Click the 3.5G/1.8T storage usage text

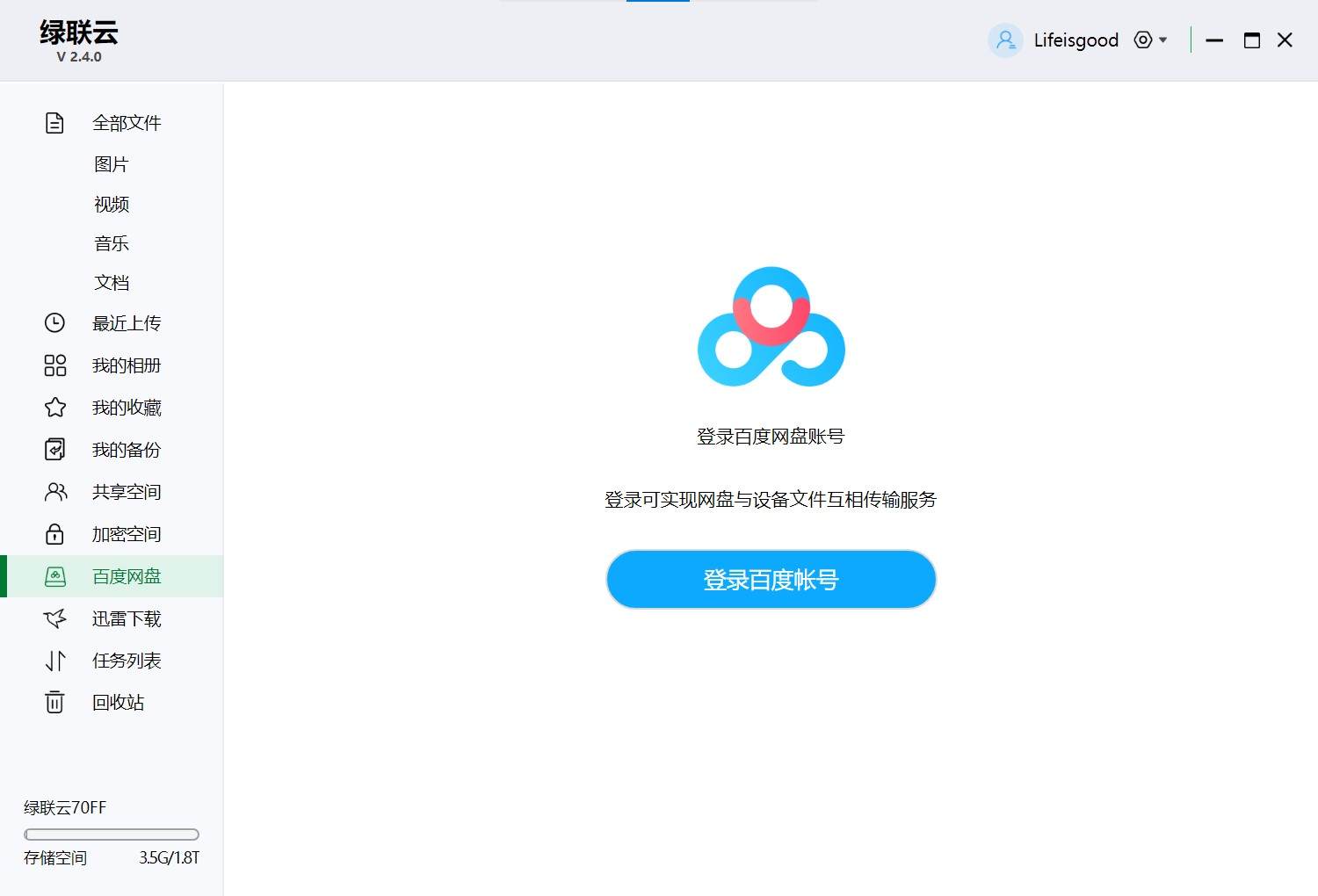pyautogui.click(x=169, y=857)
